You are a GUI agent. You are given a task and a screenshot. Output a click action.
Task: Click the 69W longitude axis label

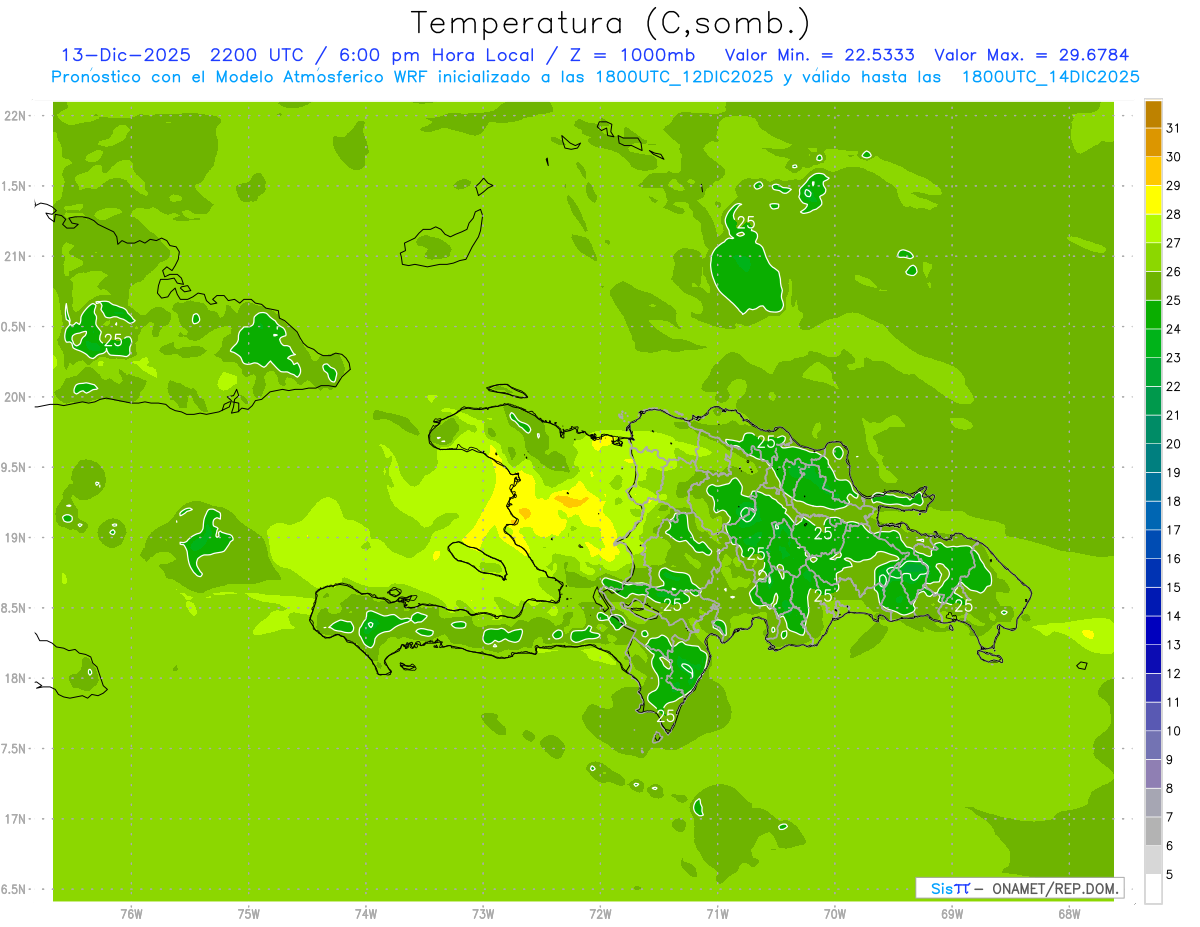(x=952, y=913)
